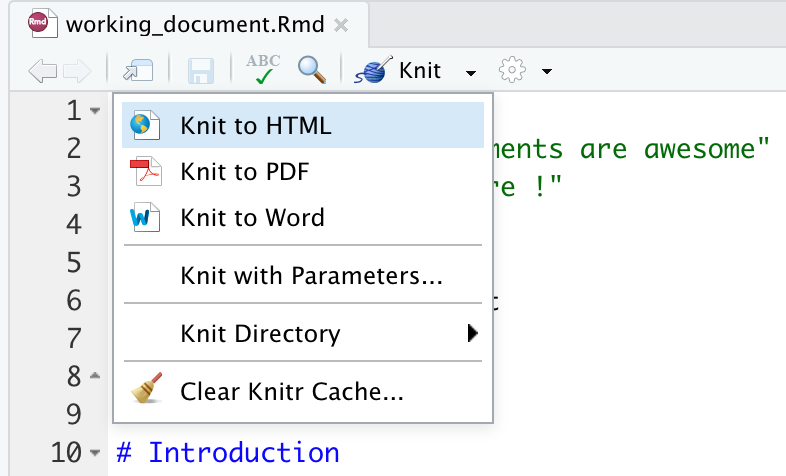Select Knit with Parameters...
The image size is (786, 476).
(311, 276)
